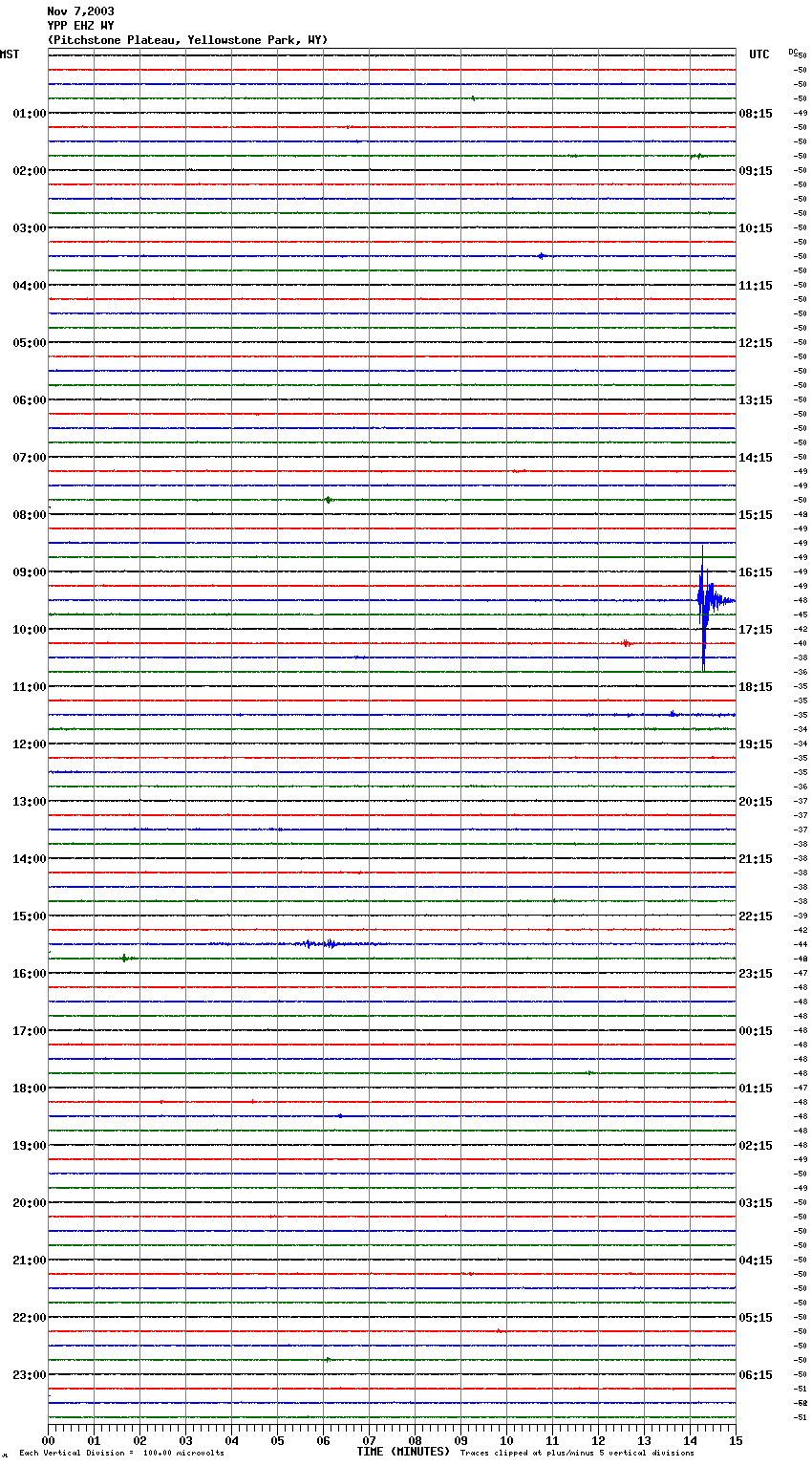
Task: Click the green blip near minute 2 before 16:00
Action: (x=125, y=958)
